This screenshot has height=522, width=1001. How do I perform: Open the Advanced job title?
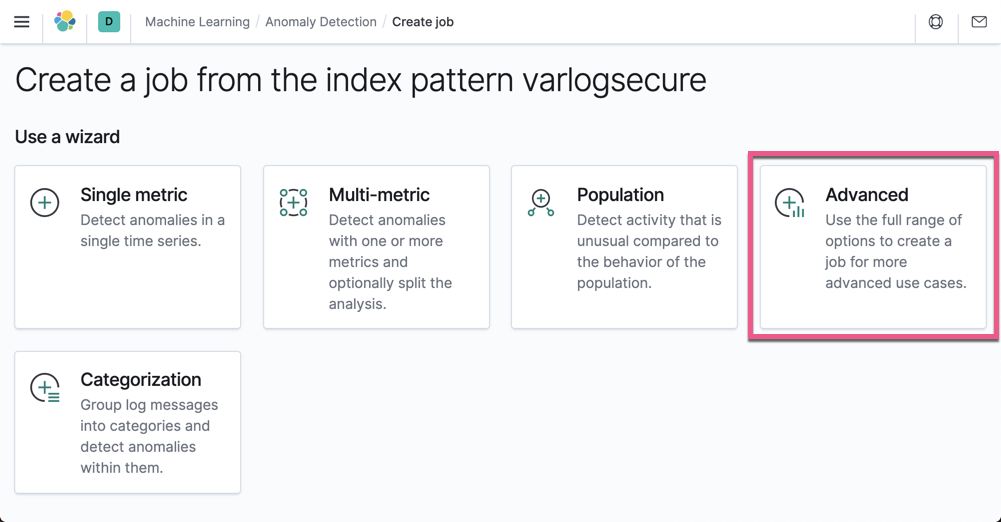tap(867, 195)
